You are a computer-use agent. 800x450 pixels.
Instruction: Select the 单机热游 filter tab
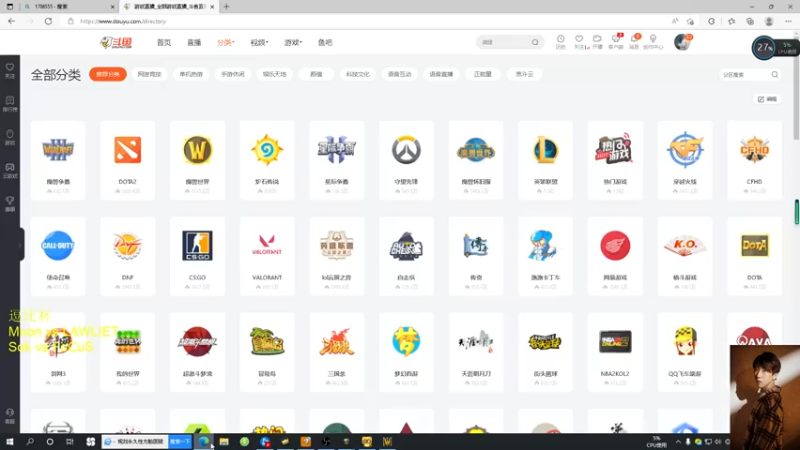[x=191, y=74]
